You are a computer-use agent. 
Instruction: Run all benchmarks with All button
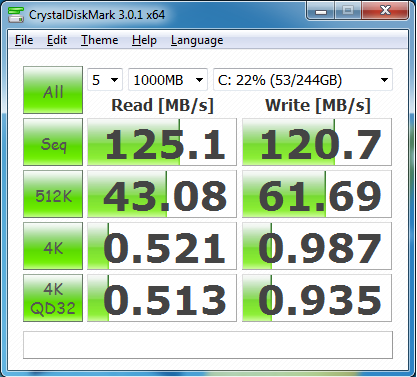pos(53,90)
